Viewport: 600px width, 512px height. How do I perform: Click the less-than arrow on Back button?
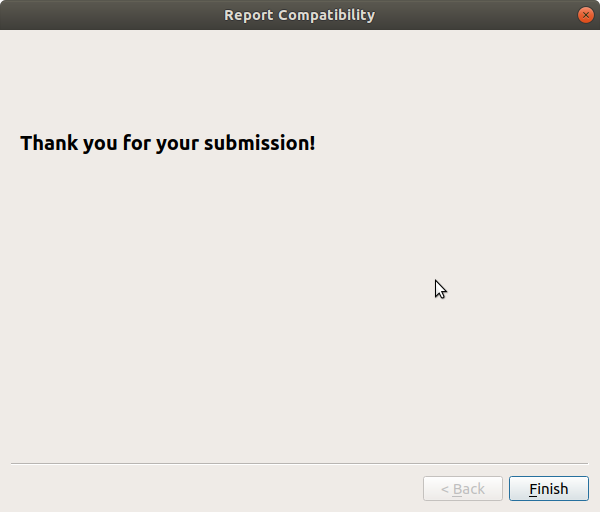click(x=445, y=489)
